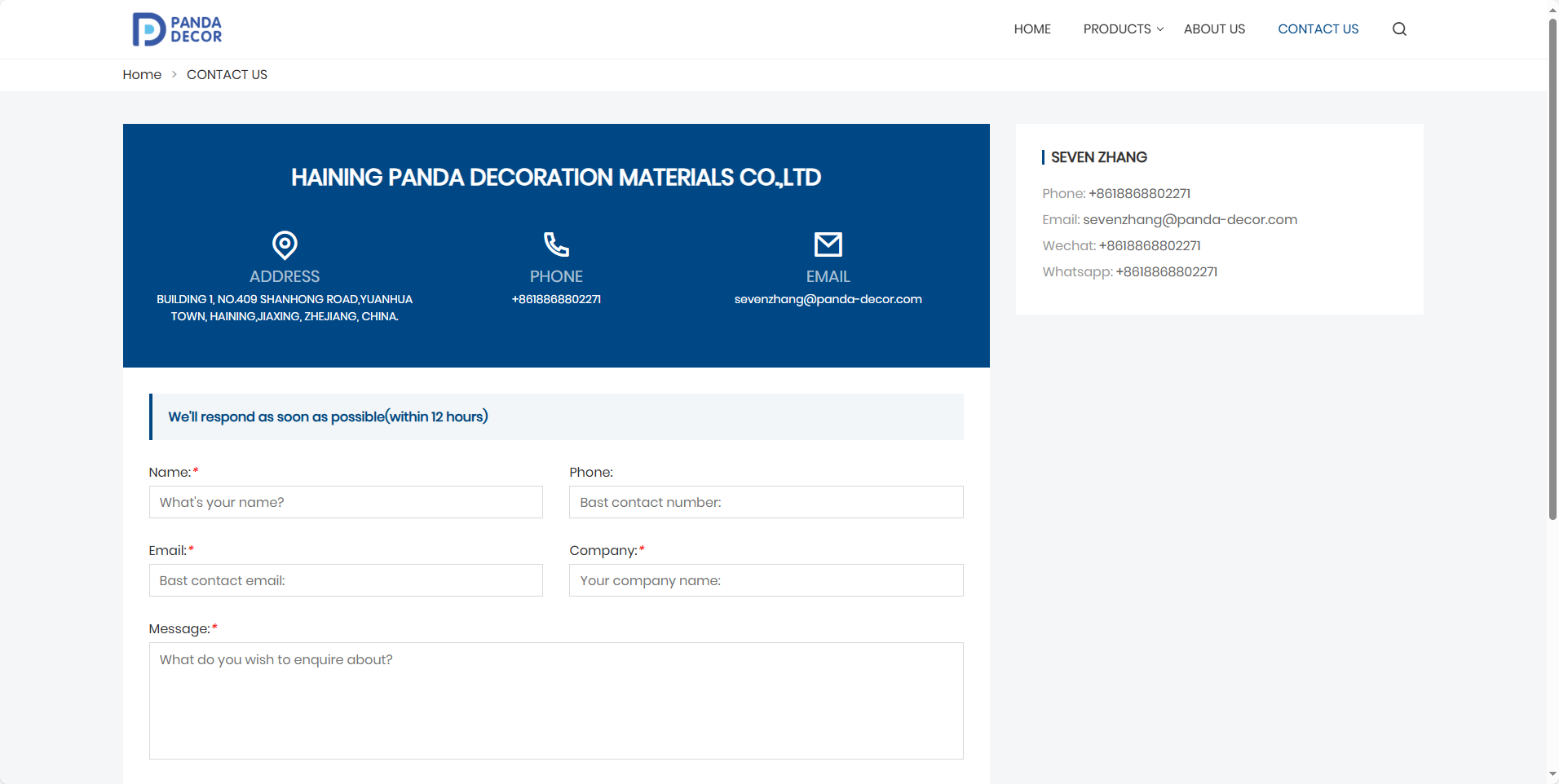The width and height of the screenshot is (1559, 784).
Task: Click Seven Zhang's phone number
Action: click(x=1139, y=194)
